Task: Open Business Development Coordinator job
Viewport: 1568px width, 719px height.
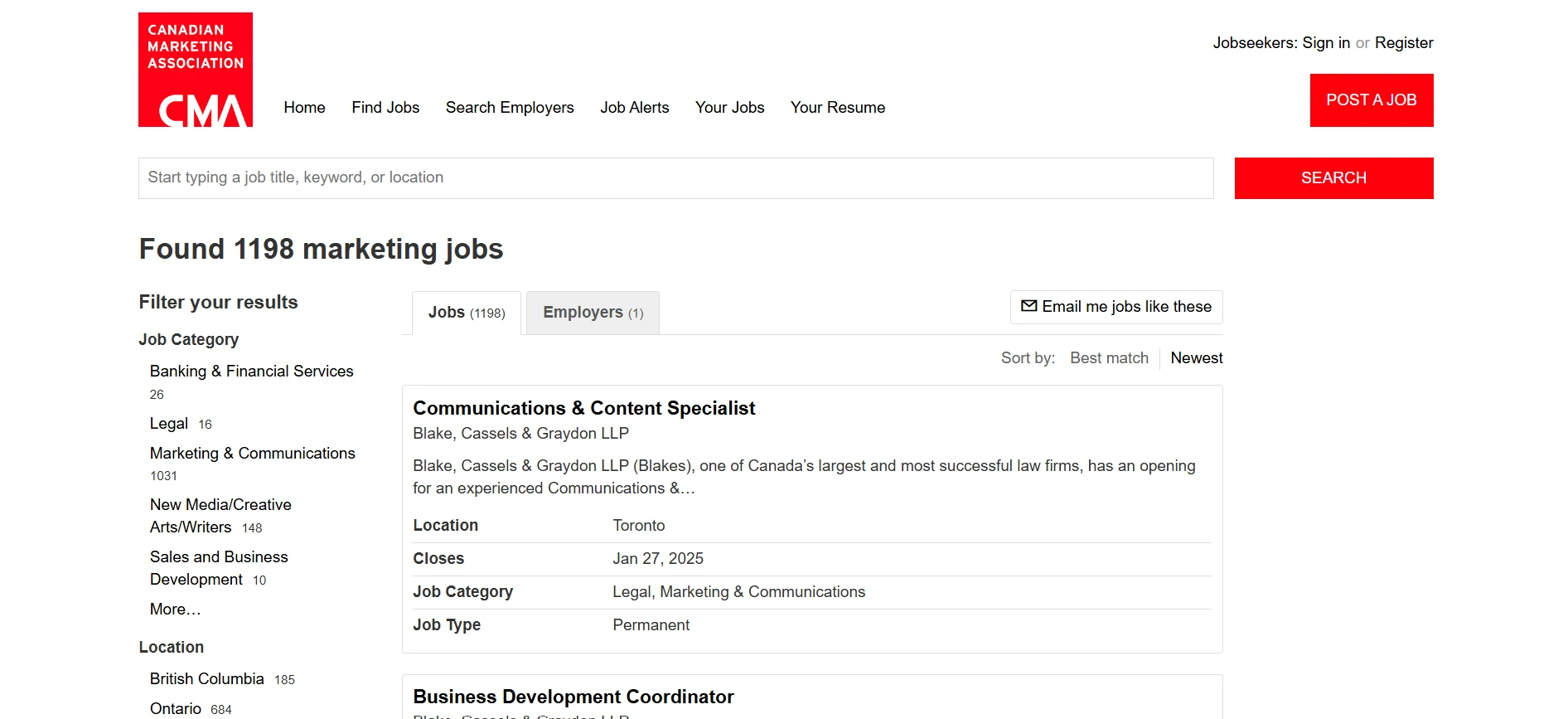Action: [x=573, y=697]
